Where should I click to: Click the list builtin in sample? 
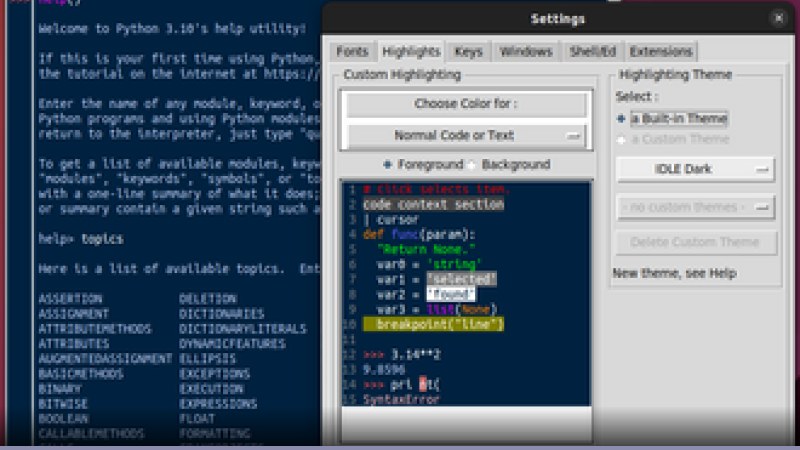pos(440,309)
